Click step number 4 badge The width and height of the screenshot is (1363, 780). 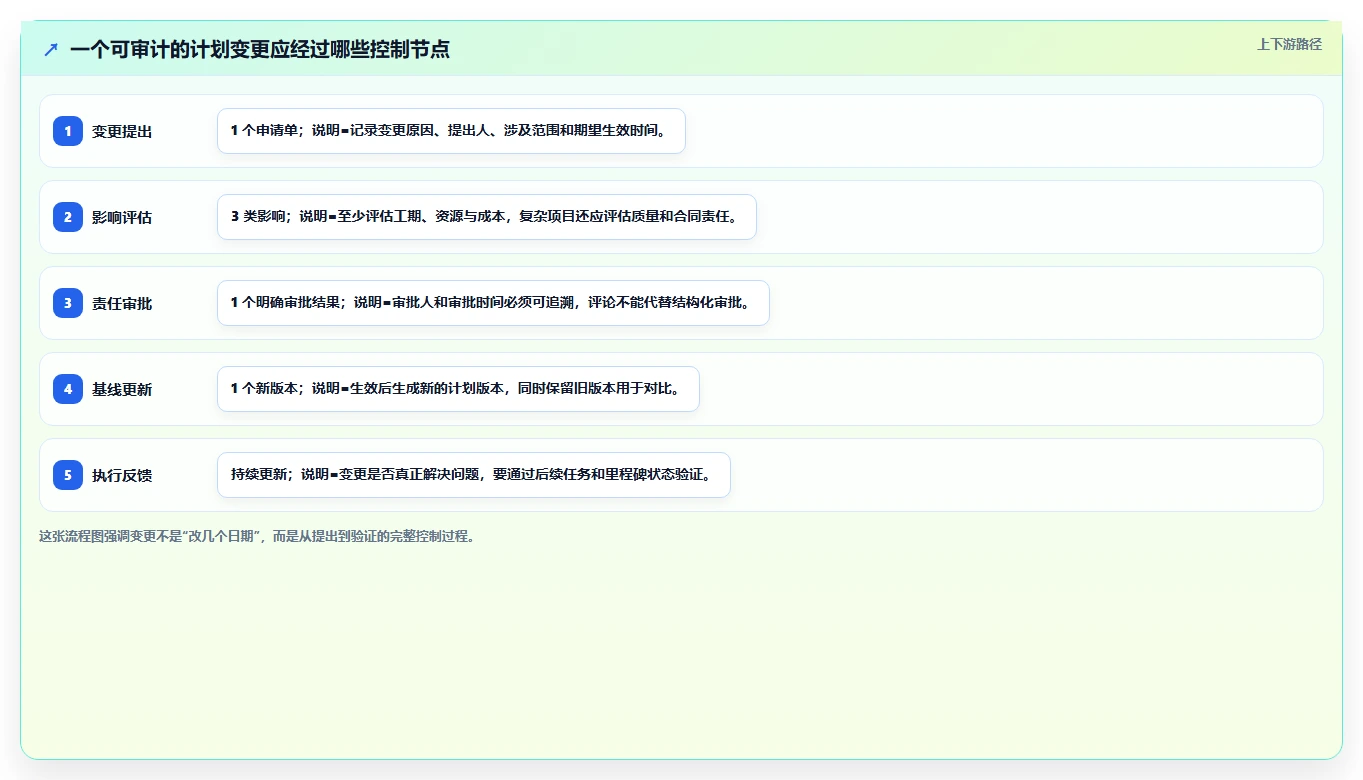[x=68, y=389]
